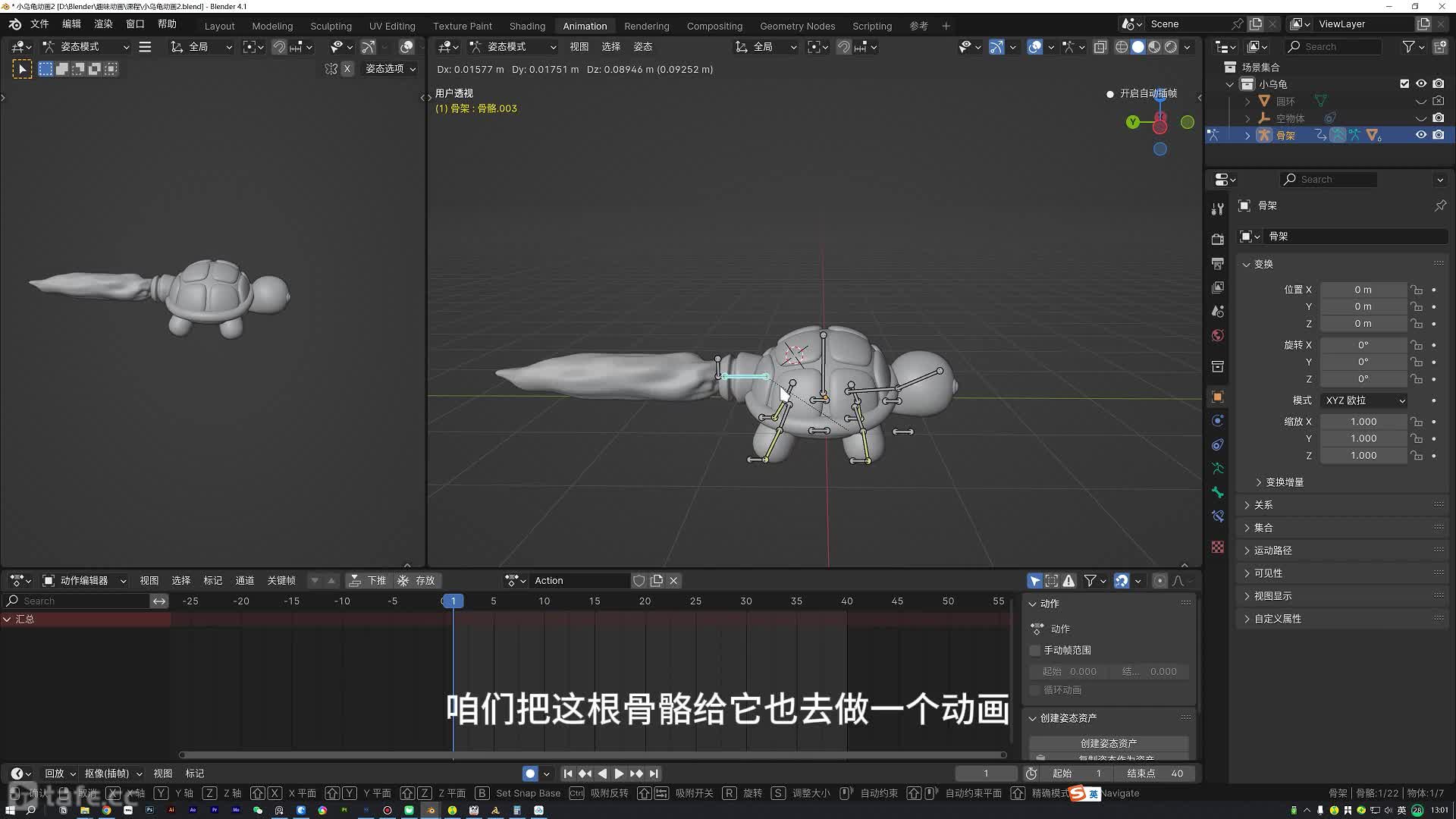This screenshot has height=819, width=1456.
Task: Open the Object Constraints properties tab
Action: [x=1218, y=444]
